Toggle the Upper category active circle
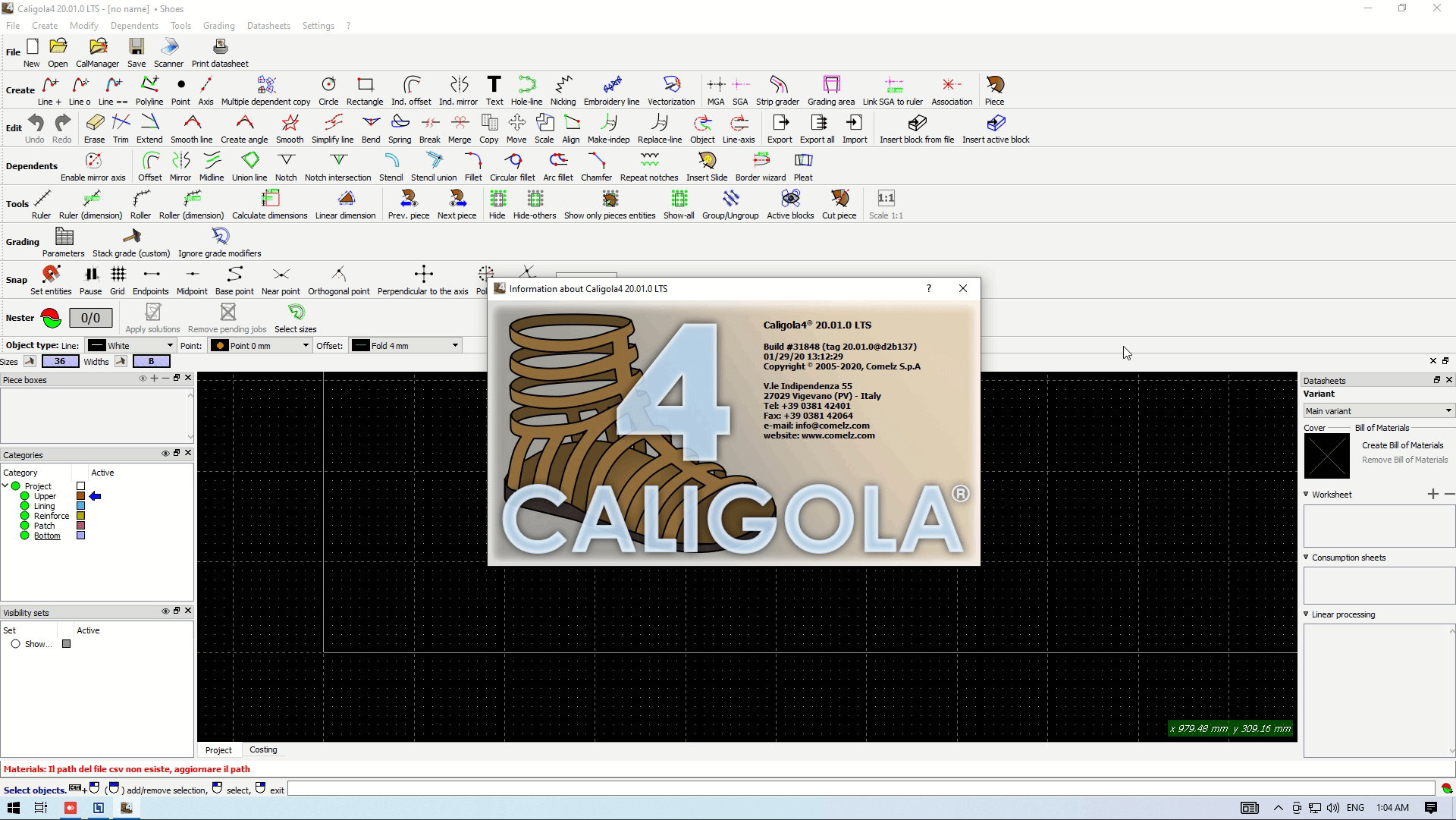This screenshot has height=820, width=1456. point(25,496)
